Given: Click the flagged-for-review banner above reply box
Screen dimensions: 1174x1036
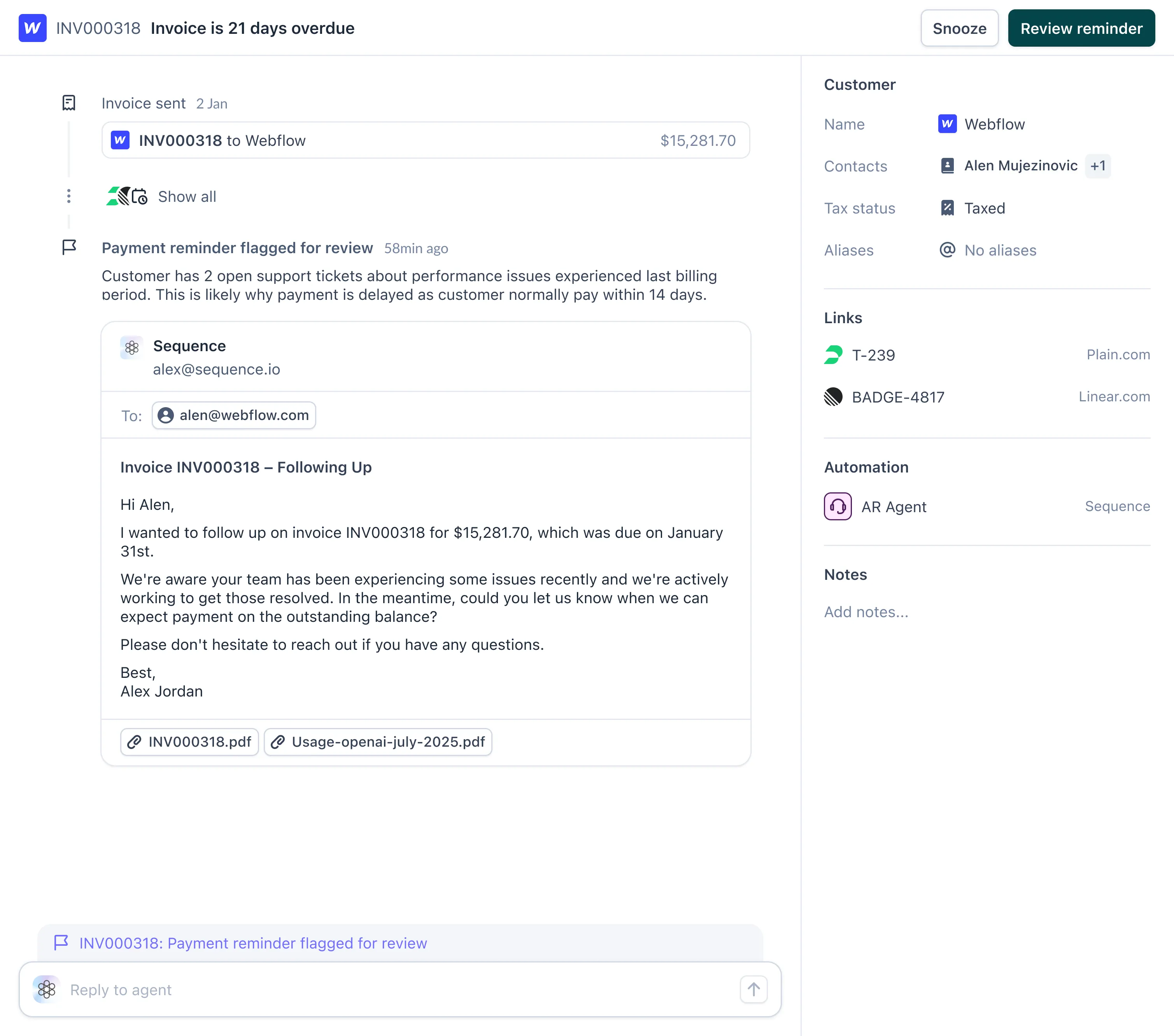Looking at the screenshot, I should [x=253, y=943].
